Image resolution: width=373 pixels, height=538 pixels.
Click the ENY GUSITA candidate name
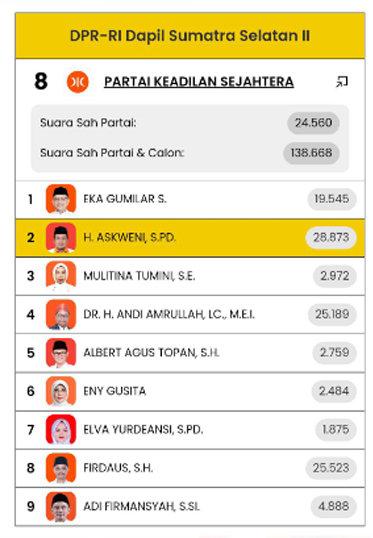[115, 391]
